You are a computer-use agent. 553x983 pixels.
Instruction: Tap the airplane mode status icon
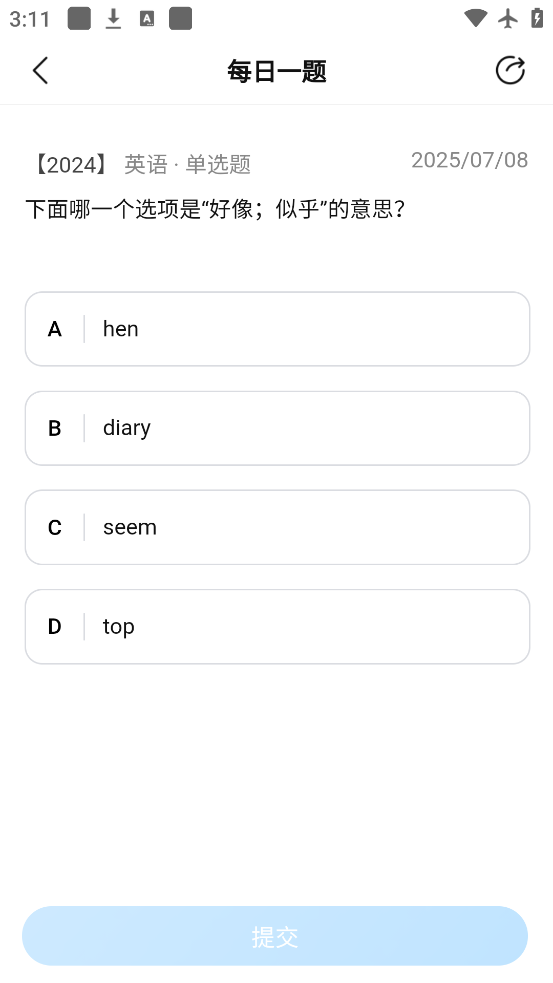[508, 19]
